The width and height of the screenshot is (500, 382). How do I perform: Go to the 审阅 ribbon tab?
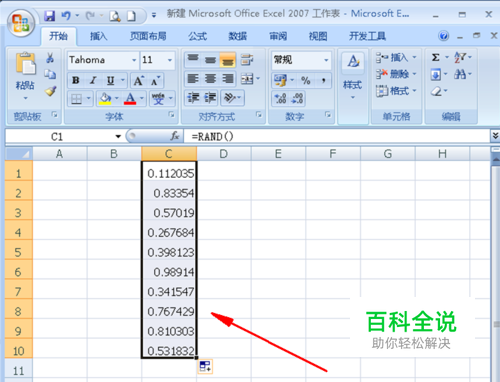278,36
